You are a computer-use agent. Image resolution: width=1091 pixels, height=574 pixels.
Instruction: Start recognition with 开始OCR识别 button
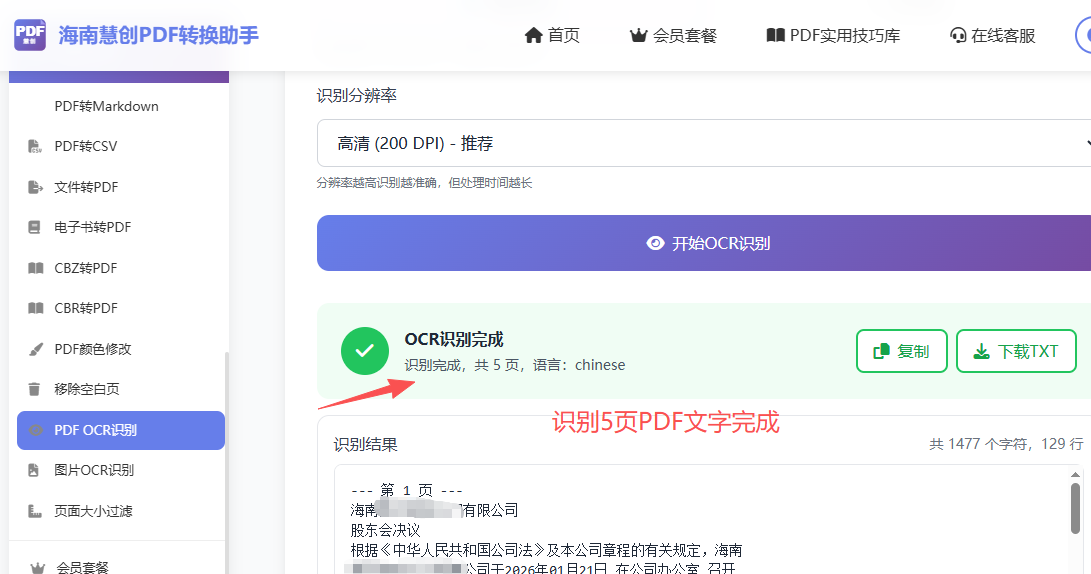(x=703, y=244)
